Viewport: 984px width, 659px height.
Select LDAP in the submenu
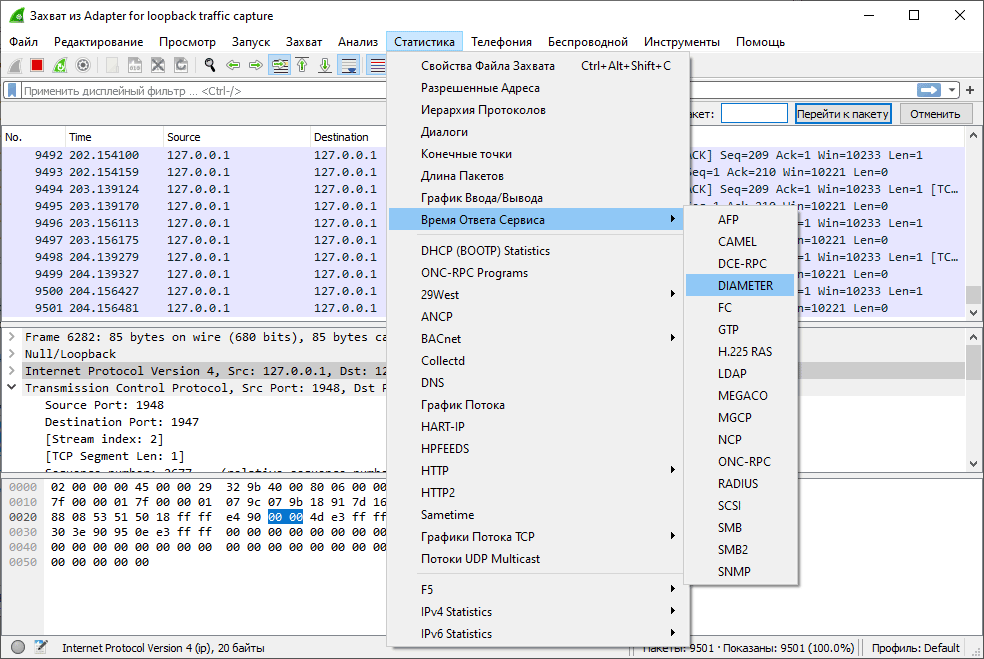click(x=741, y=373)
